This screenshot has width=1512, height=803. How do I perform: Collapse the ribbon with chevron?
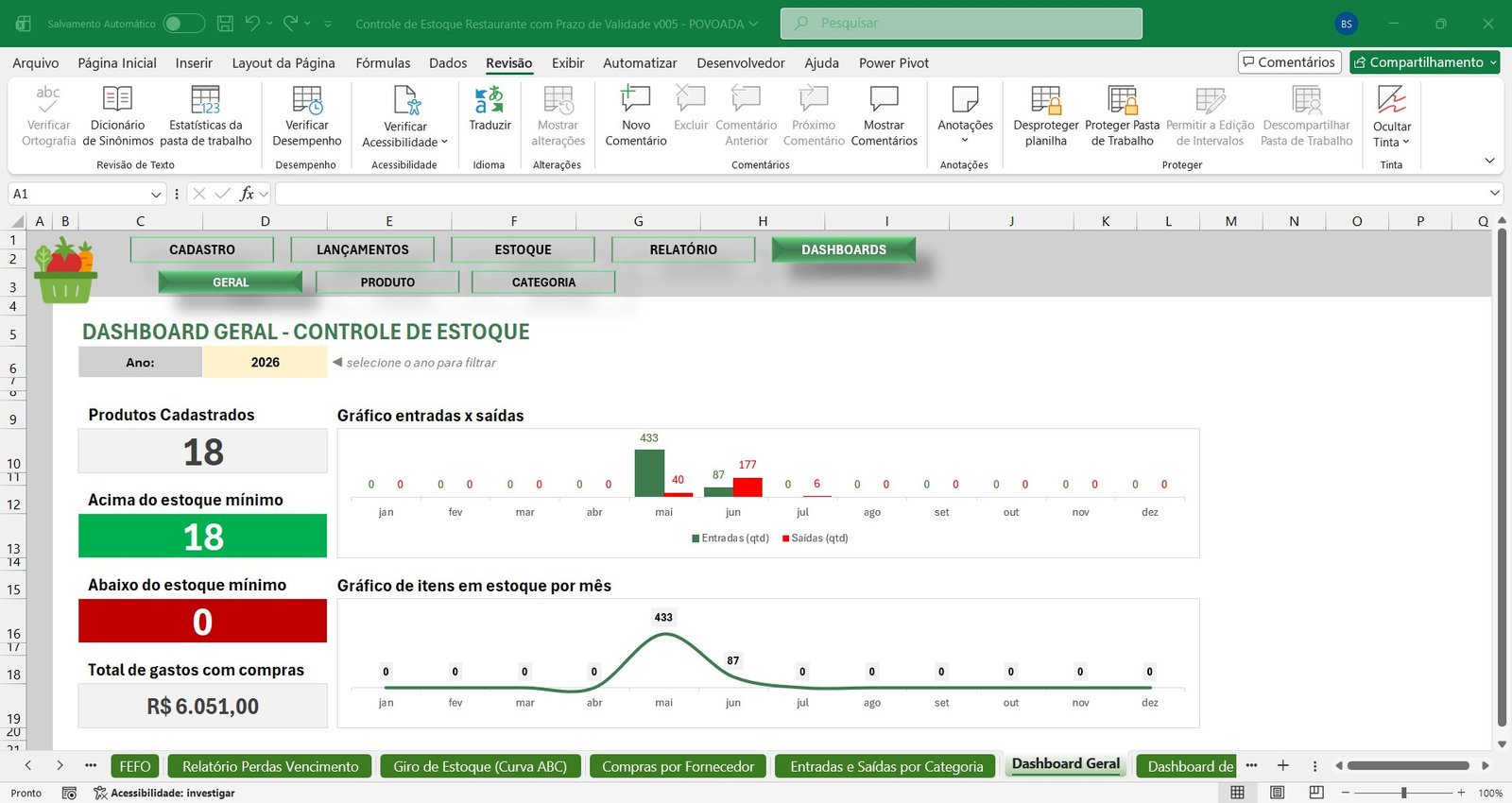[1489, 161]
